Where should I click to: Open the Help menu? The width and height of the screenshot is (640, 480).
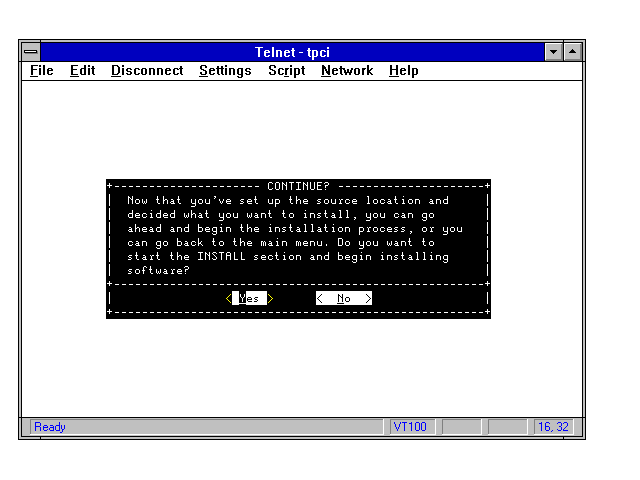click(404, 71)
